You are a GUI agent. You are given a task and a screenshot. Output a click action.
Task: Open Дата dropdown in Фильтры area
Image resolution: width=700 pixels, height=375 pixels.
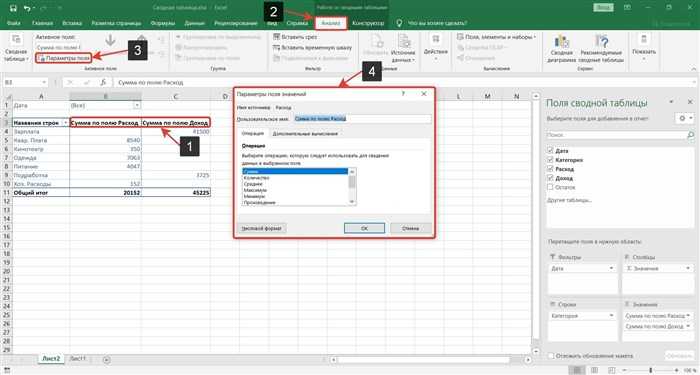point(612,269)
